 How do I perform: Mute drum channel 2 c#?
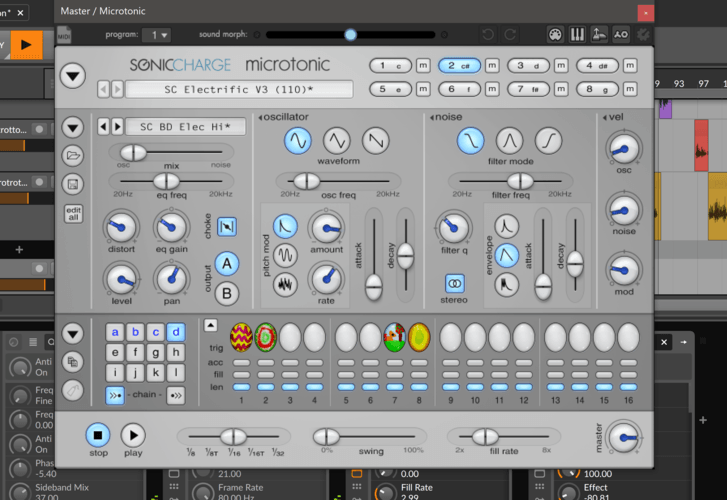(492, 66)
